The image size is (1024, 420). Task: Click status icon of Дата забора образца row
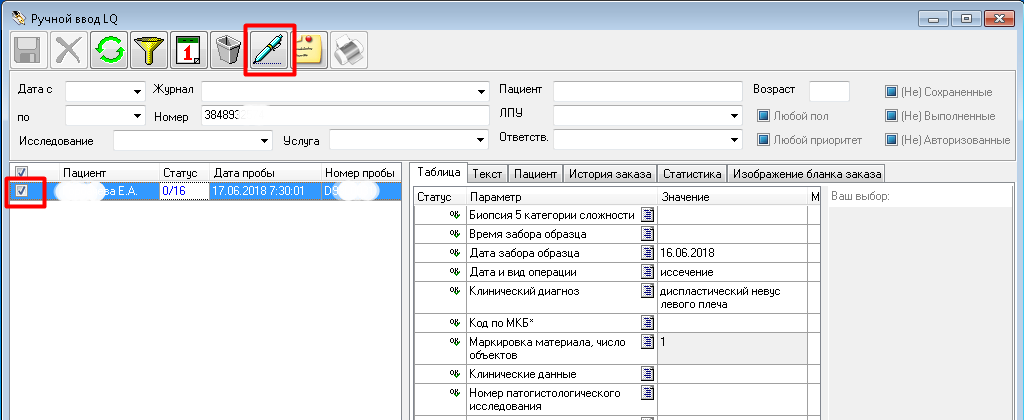click(454, 252)
